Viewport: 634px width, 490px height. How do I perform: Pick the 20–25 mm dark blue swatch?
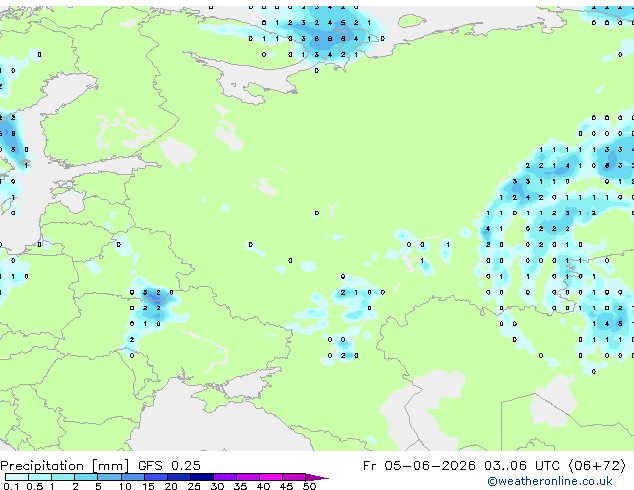(179, 477)
